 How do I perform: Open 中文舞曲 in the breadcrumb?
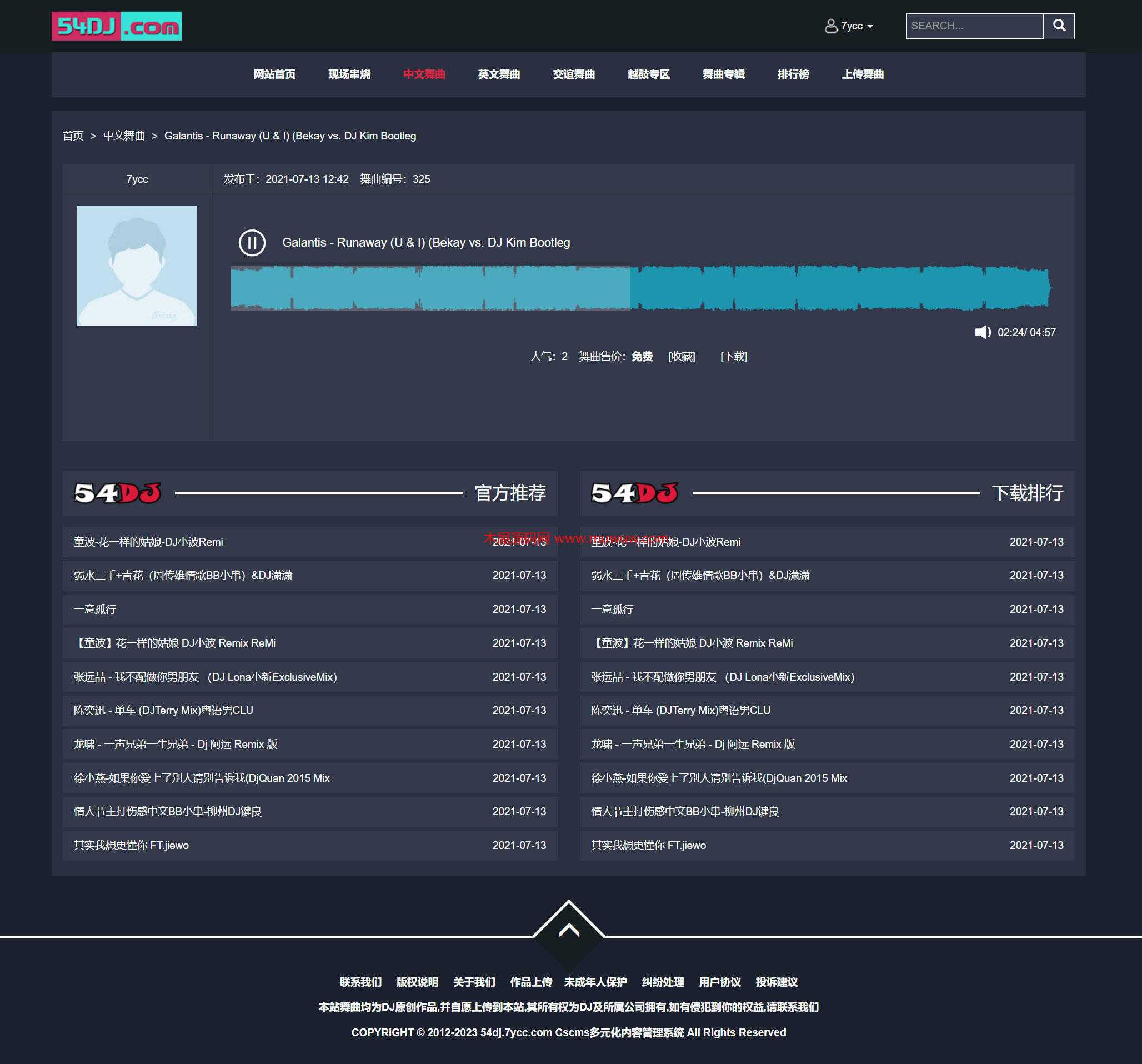click(123, 136)
